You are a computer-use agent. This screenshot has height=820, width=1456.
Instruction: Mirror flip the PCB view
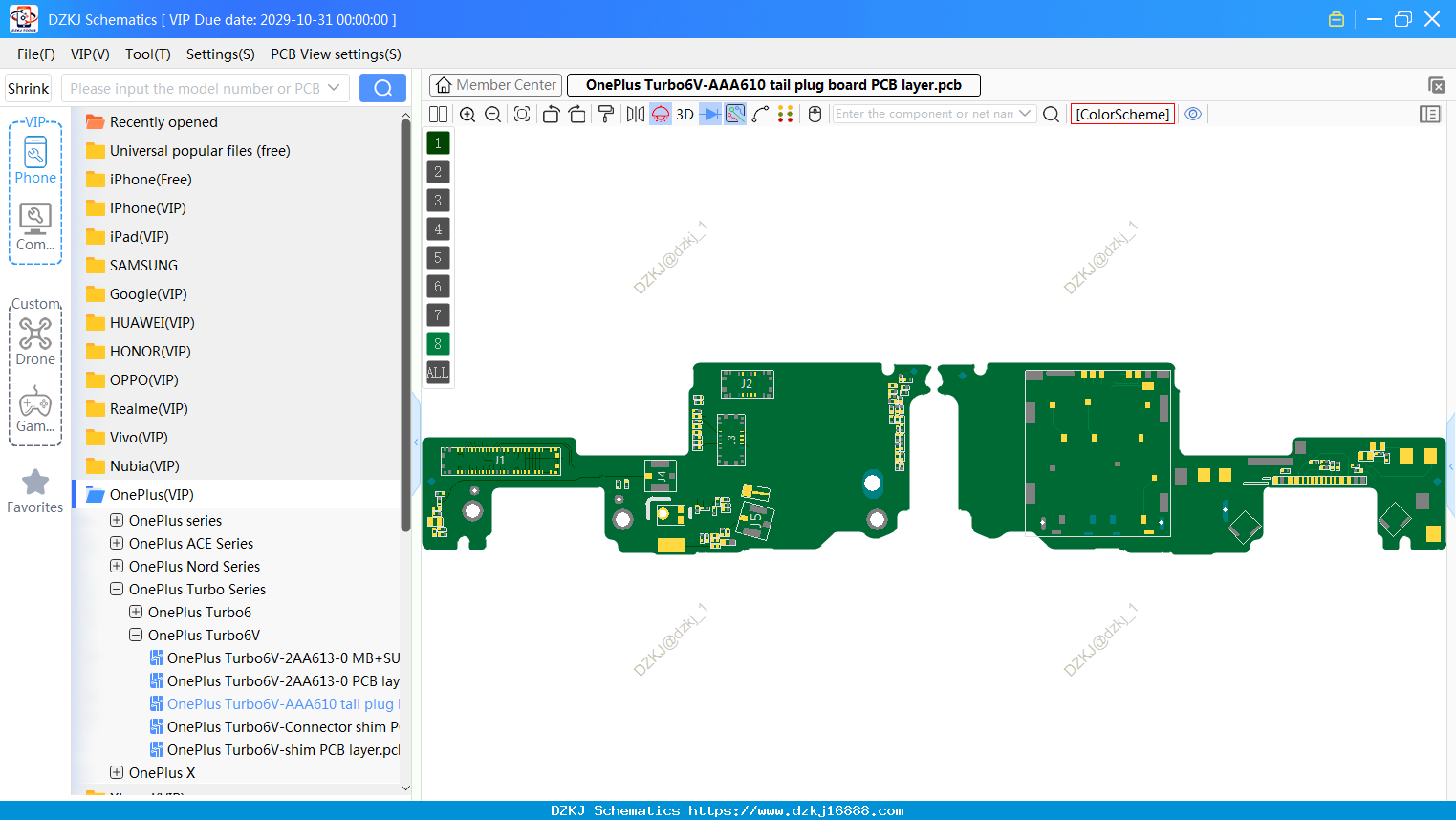point(635,114)
